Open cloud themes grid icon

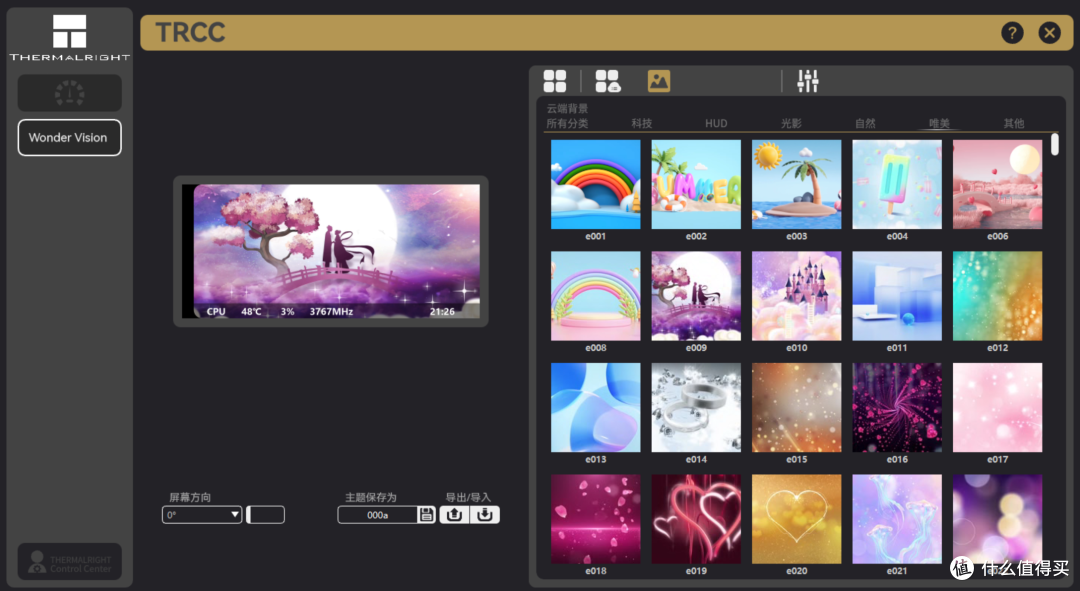pos(608,81)
